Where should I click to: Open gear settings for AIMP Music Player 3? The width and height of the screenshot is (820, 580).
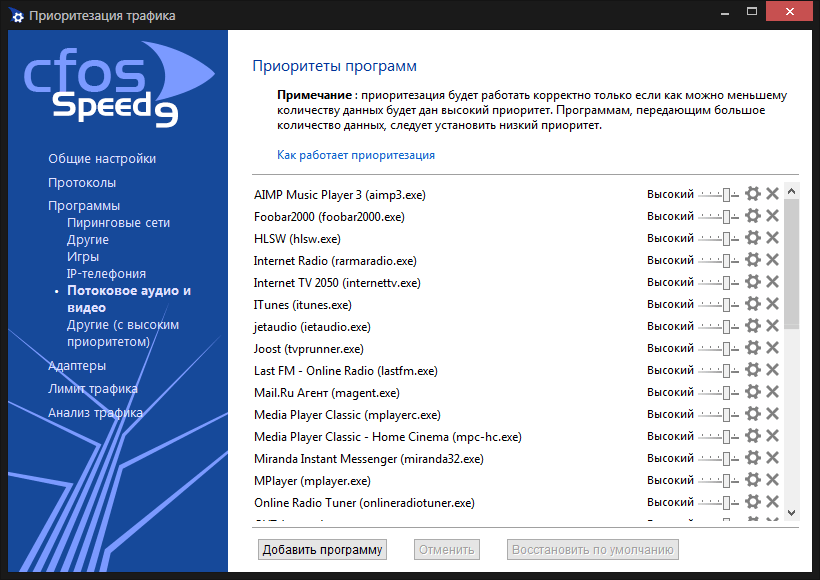(753, 194)
